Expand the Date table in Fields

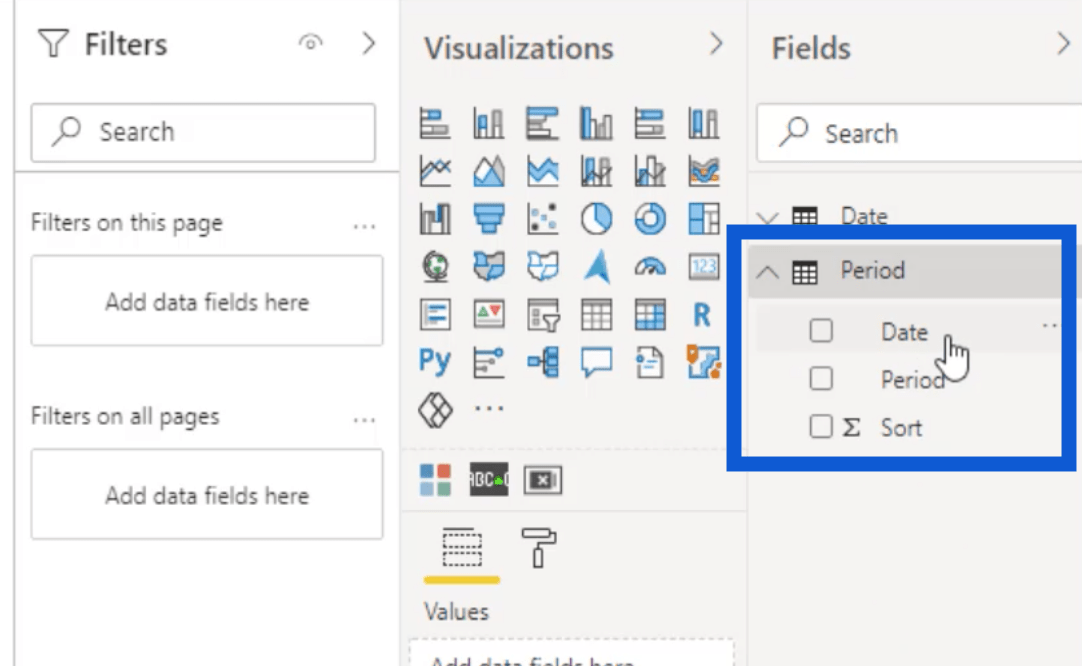click(768, 217)
